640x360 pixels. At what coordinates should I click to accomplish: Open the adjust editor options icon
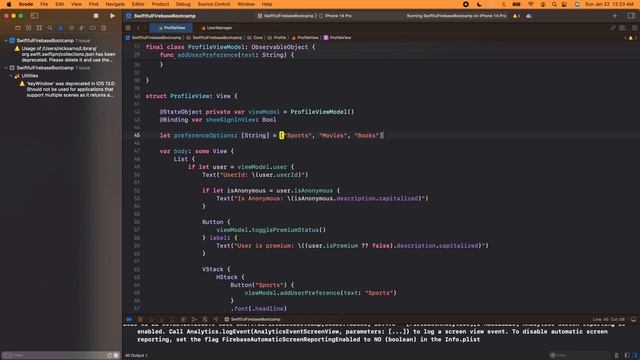[x=623, y=28]
